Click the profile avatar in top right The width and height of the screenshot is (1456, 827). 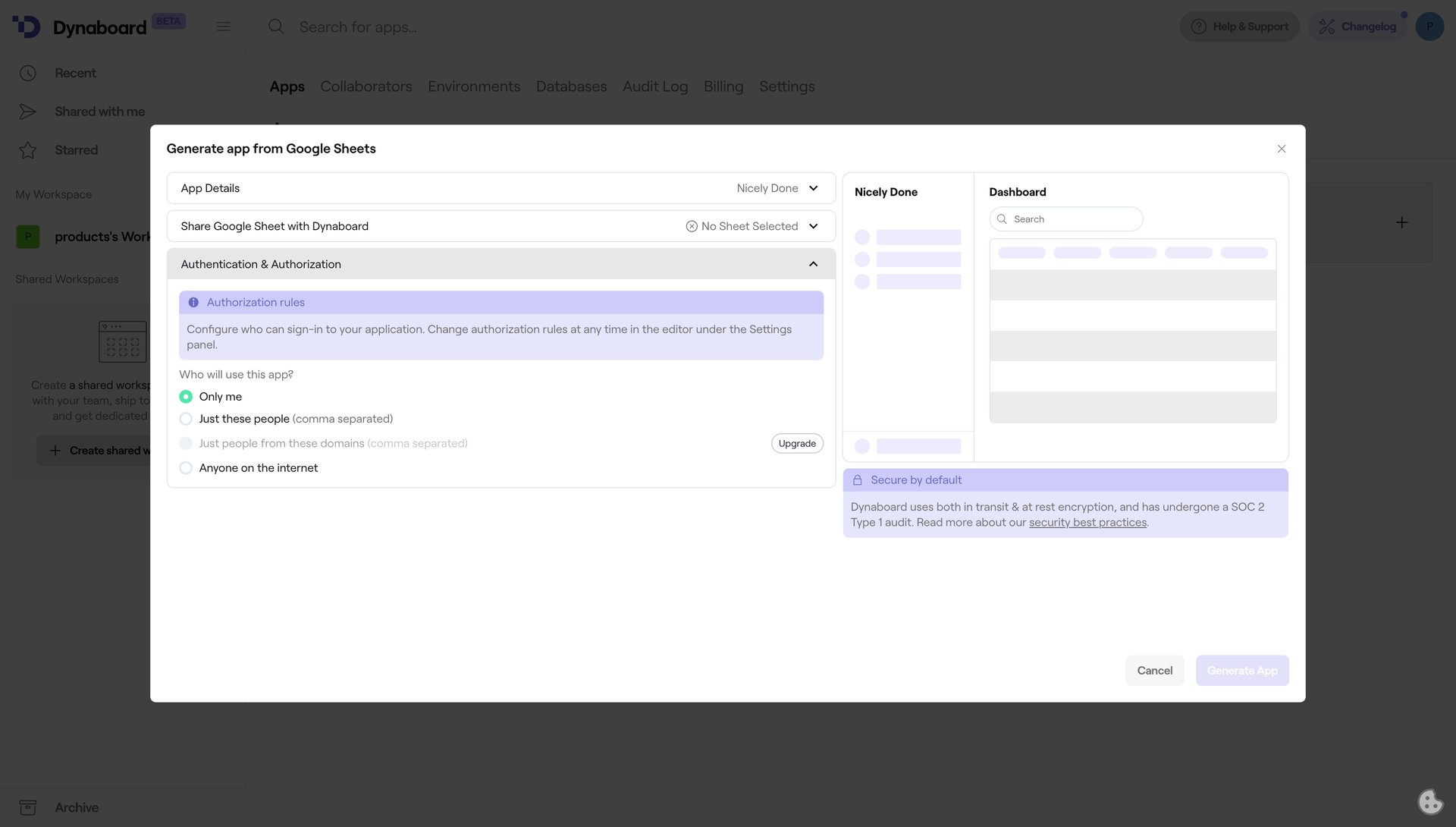pos(1430,26)
